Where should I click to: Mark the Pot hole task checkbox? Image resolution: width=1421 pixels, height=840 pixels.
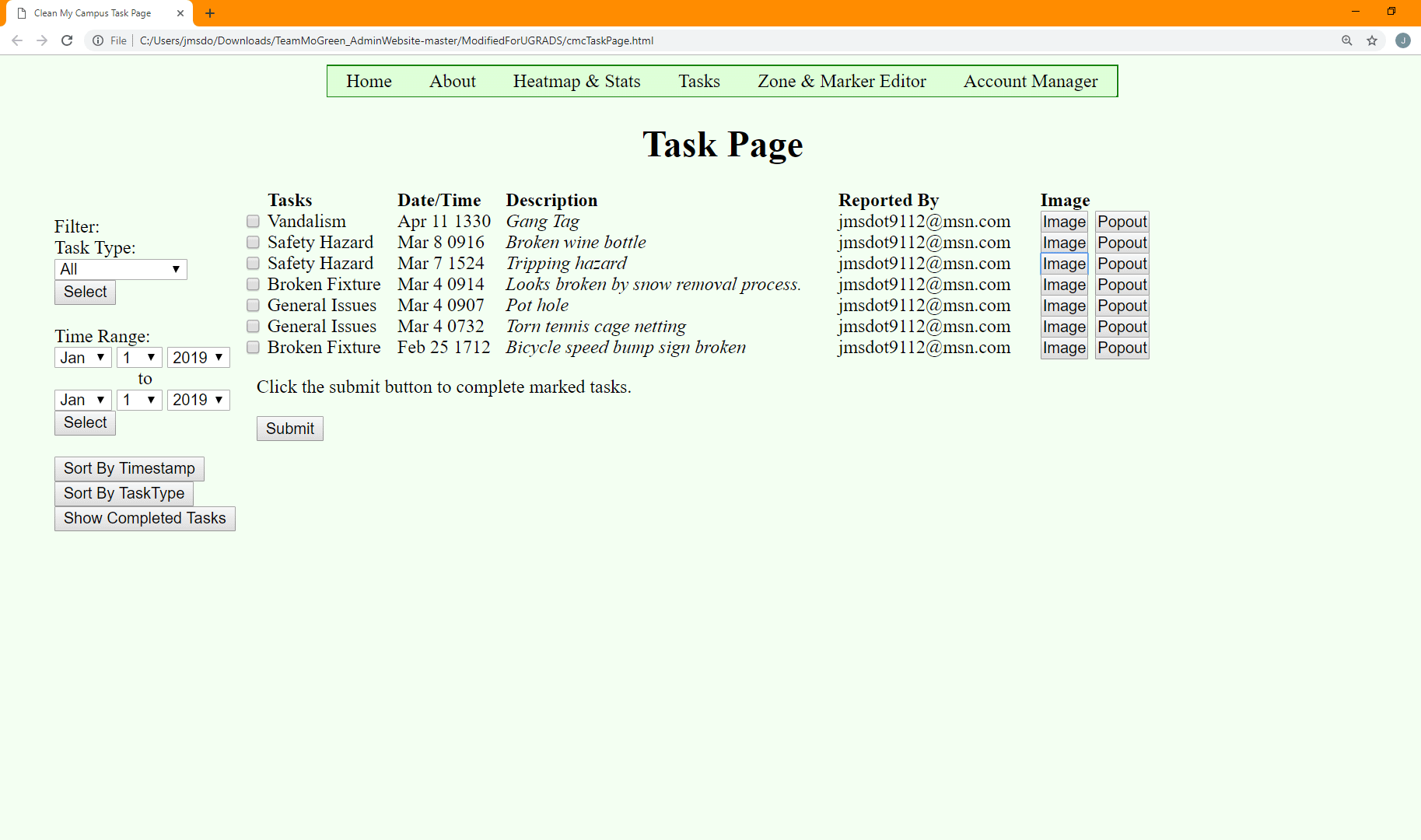click(x=253, y=306)
